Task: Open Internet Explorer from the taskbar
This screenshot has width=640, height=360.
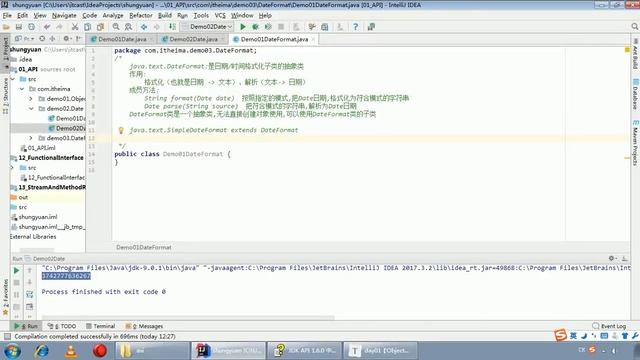Action: click(x=42, y=351)
